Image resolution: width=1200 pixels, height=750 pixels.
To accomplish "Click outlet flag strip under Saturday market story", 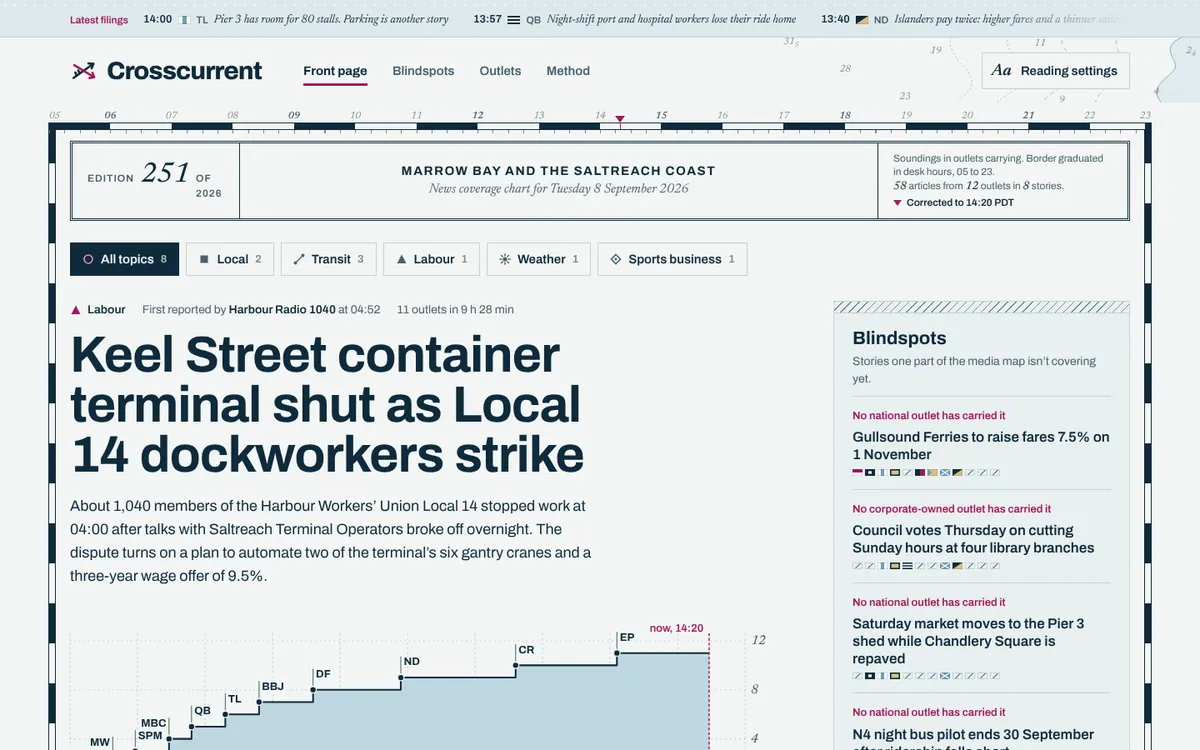I will [x=925, y=676].
